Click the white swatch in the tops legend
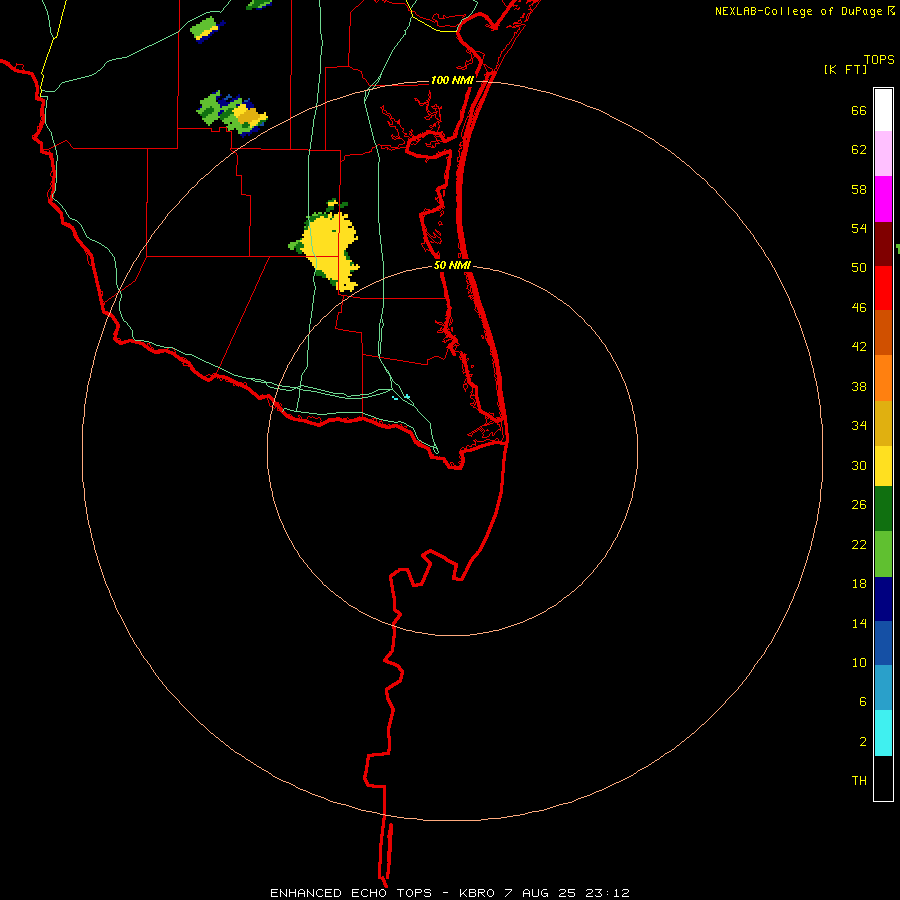Image resolution: width=900 pixels, height=900 pixels. pos(883,110)
